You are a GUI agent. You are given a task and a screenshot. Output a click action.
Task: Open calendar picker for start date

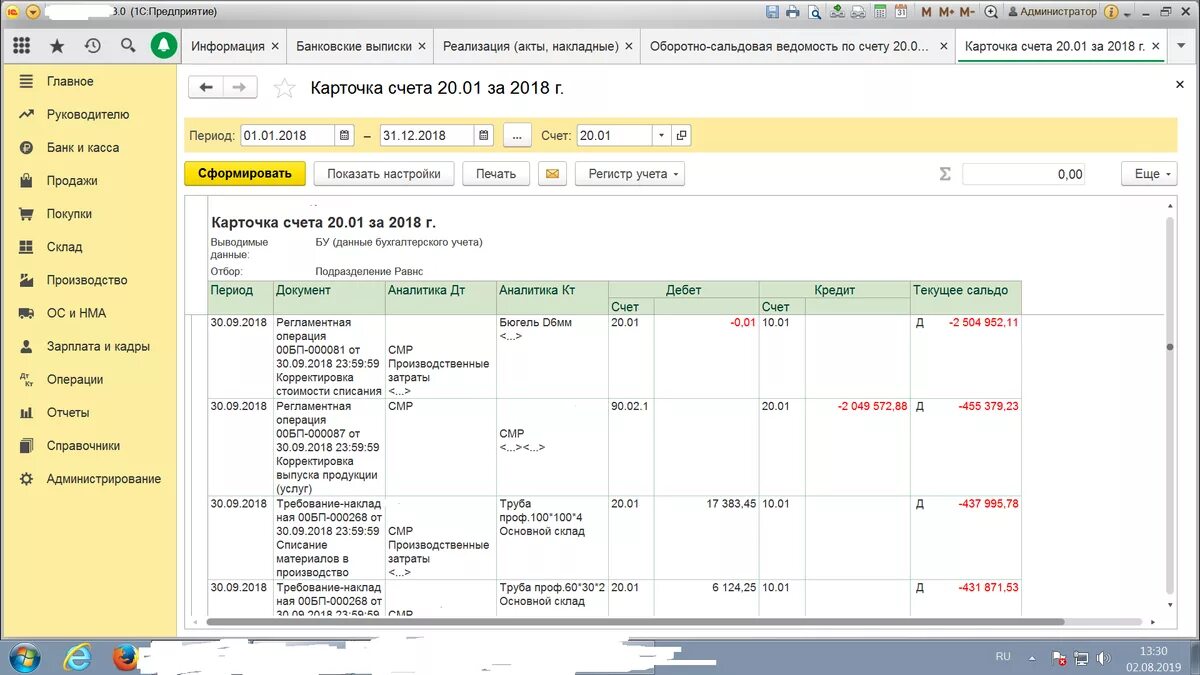coord(345,136)
